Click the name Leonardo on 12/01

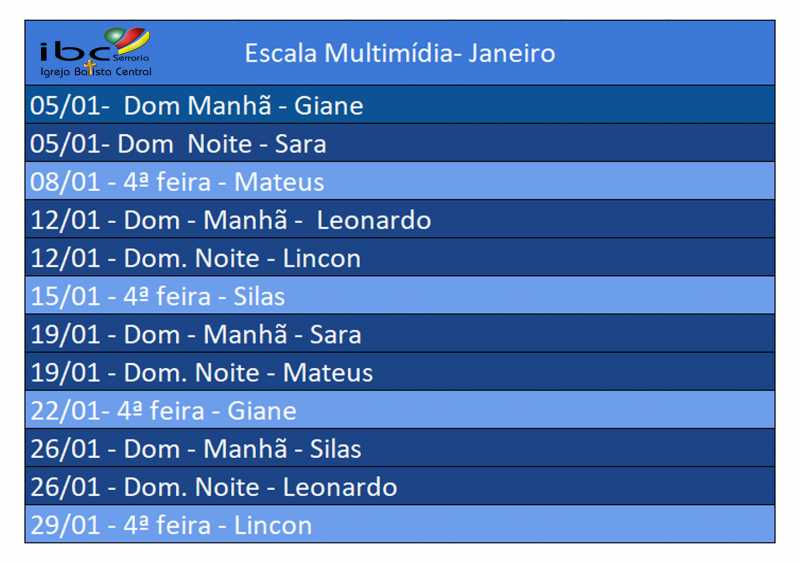click(374, 220)
